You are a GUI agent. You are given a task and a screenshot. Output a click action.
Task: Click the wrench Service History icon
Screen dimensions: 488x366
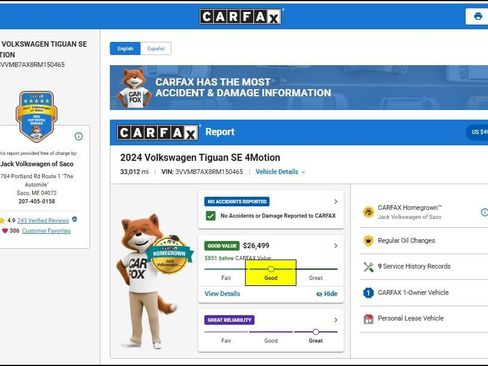[x=368, y=267]
